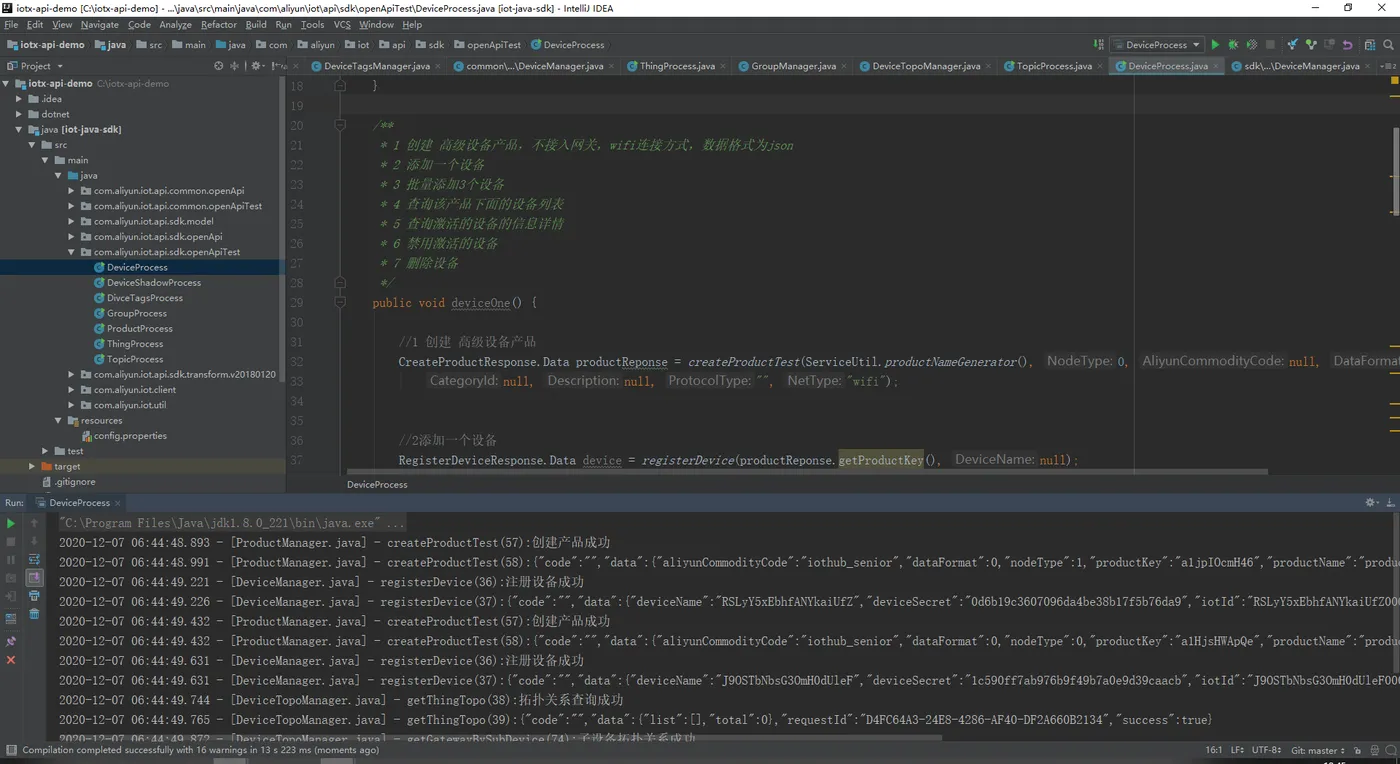Open the Refactor menu
The image size is (1400, 764).
[219, 25]
